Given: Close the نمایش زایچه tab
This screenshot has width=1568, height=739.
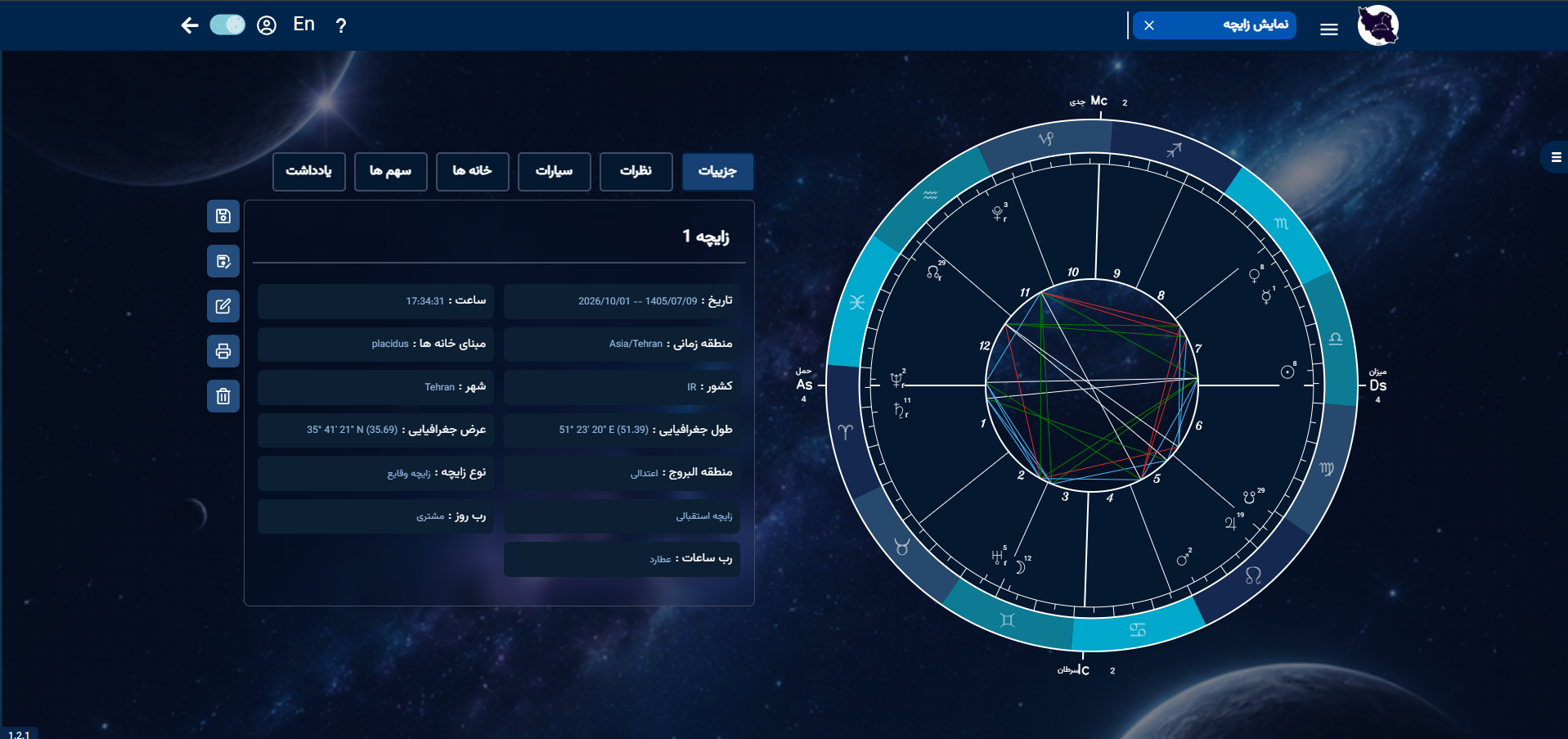Looking at the screenshot, I should point(1149,25).
